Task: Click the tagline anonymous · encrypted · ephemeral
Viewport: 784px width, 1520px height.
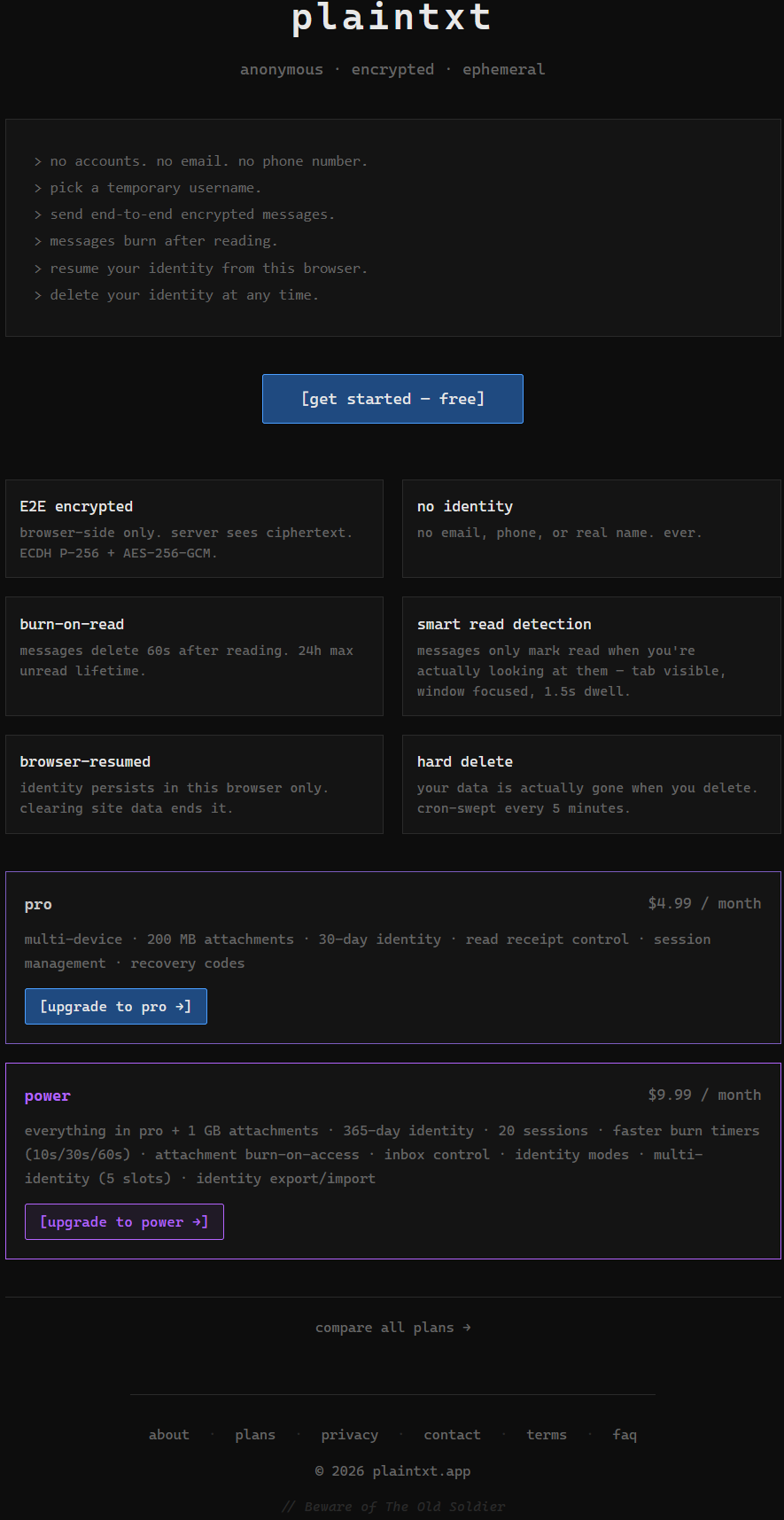Action: coord(392,69)
